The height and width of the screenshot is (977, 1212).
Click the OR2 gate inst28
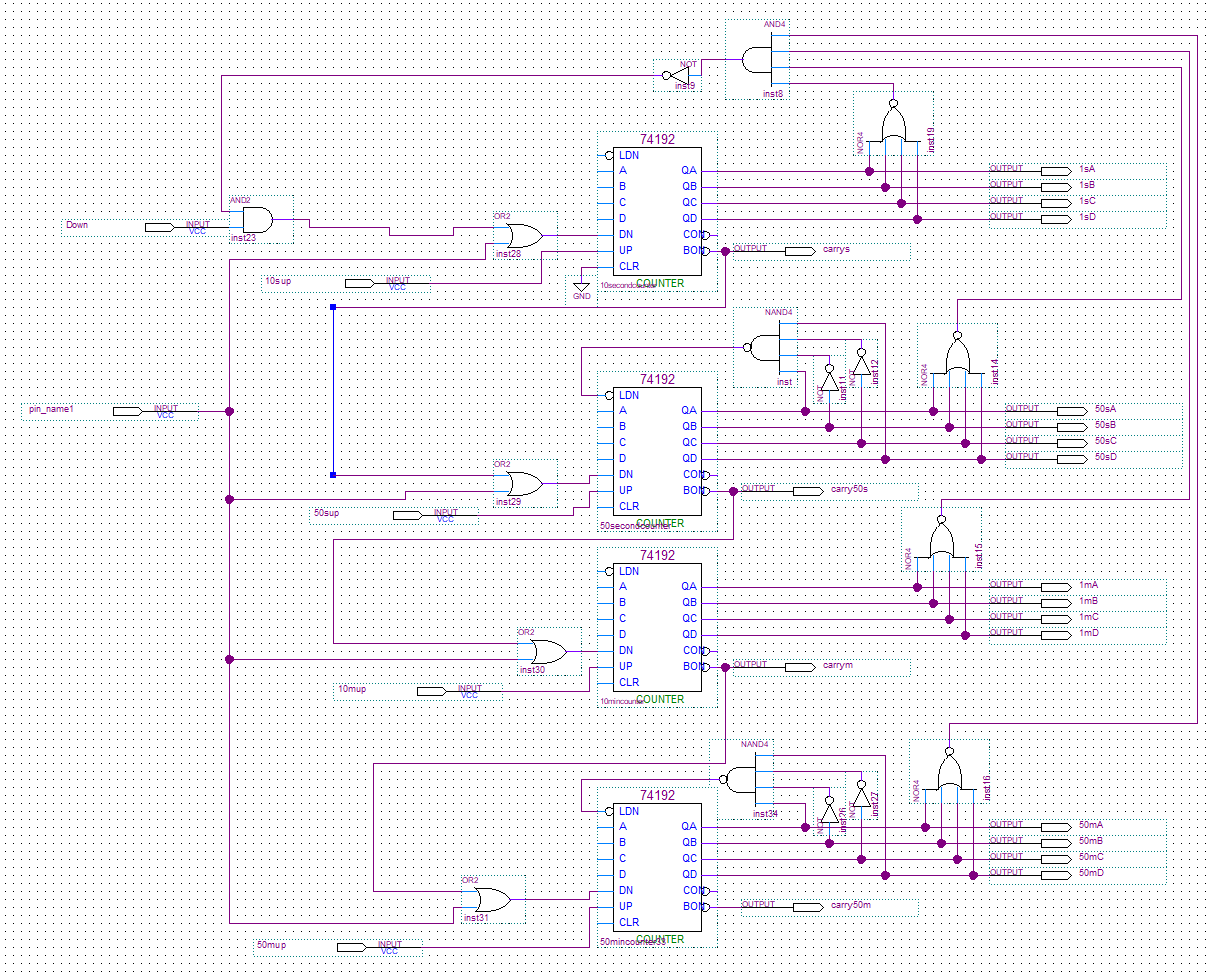522,236
